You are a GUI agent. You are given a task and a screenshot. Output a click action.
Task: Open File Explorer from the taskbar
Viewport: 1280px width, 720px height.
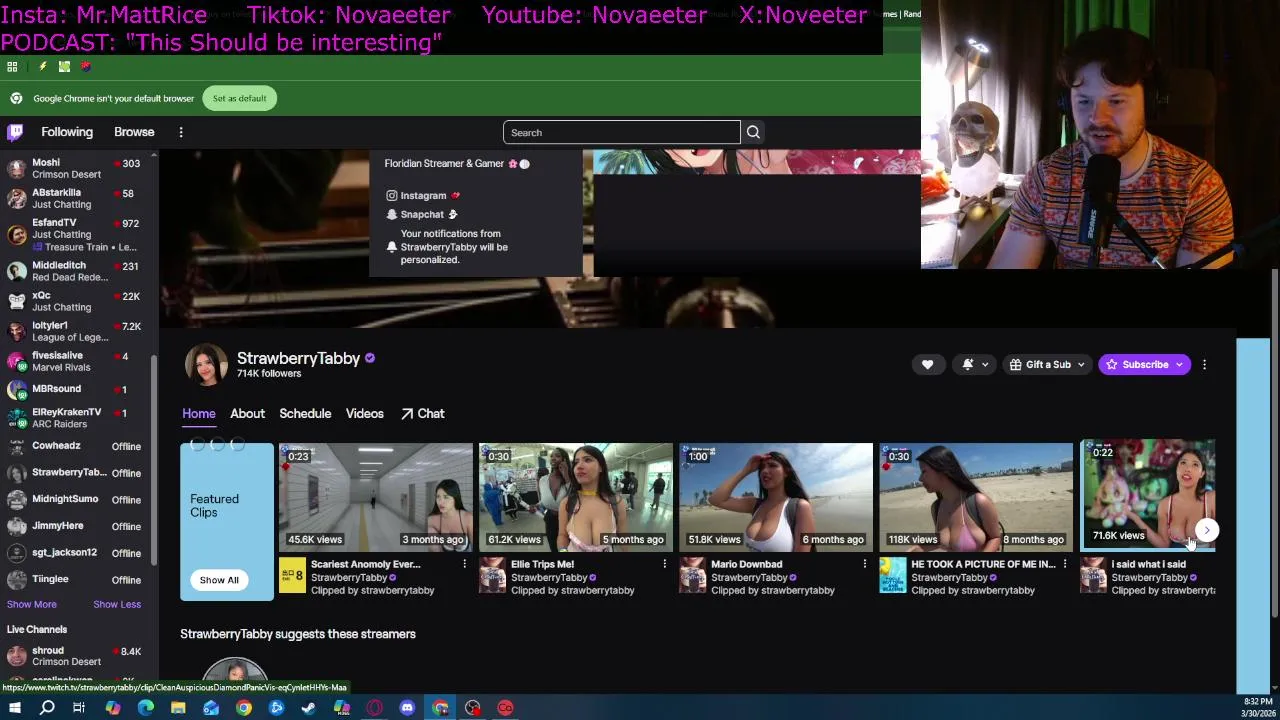click(178, 708)
